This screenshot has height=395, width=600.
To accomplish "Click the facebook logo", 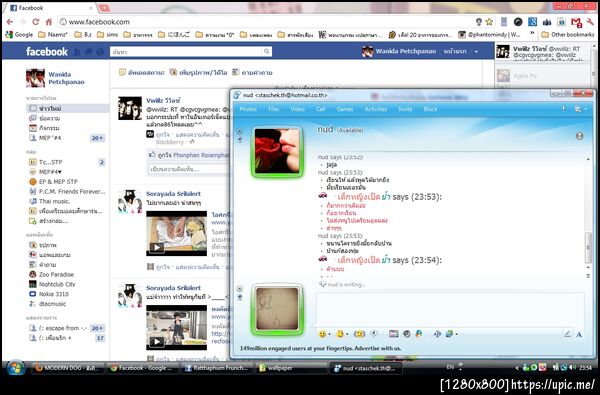I will point(47,51).
